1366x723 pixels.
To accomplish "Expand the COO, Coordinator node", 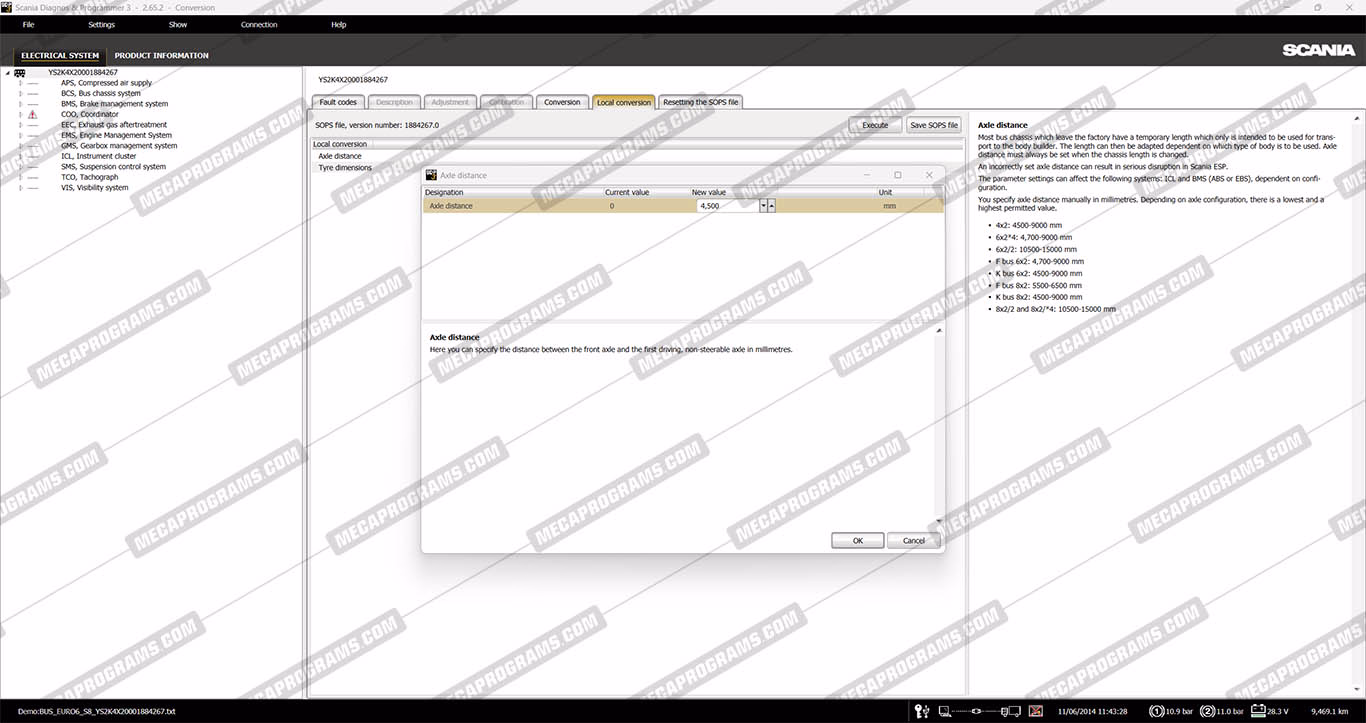I will (x=20, y=114).
